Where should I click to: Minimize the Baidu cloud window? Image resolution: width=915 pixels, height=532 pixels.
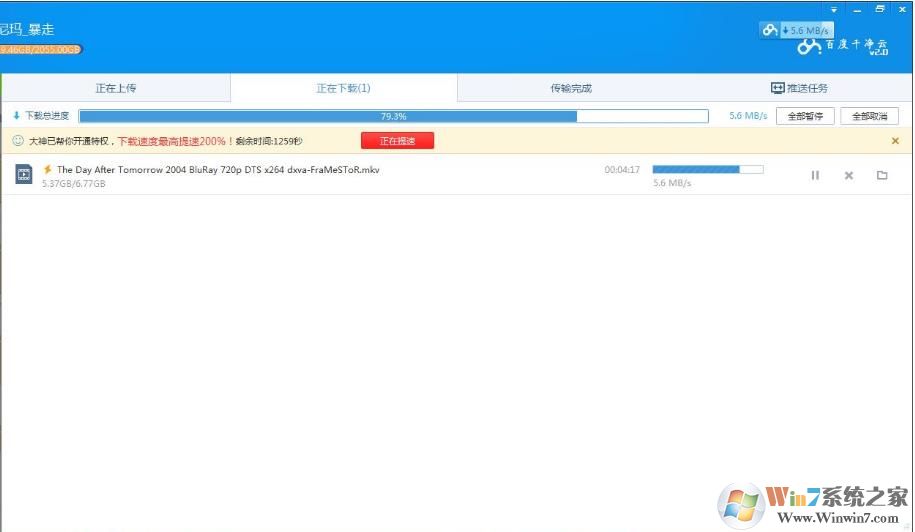pyautogui.click(x=857, y=9)
